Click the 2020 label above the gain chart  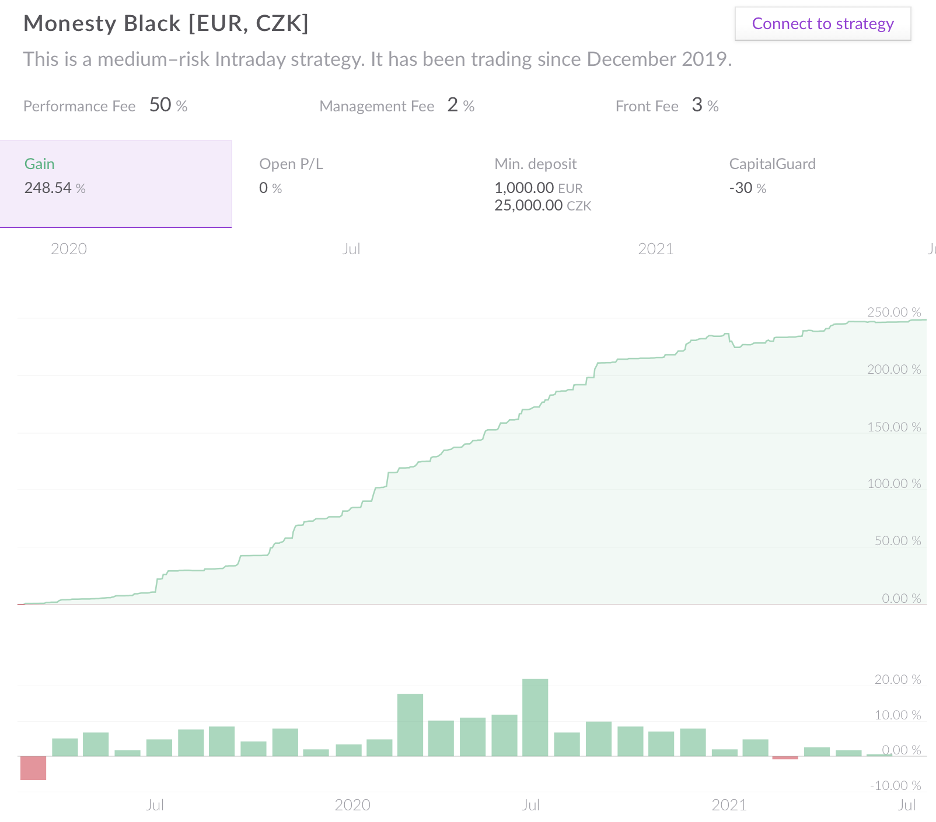[x=69, y=249]
